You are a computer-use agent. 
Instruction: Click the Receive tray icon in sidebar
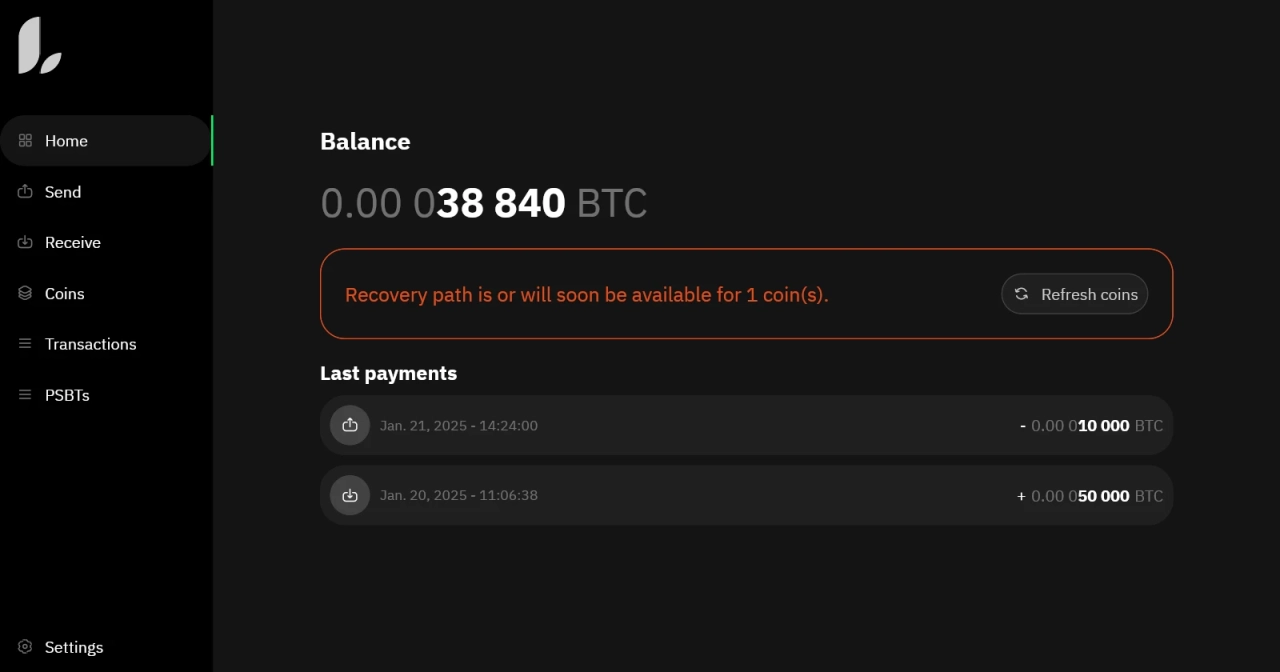[x=26, y=243]
